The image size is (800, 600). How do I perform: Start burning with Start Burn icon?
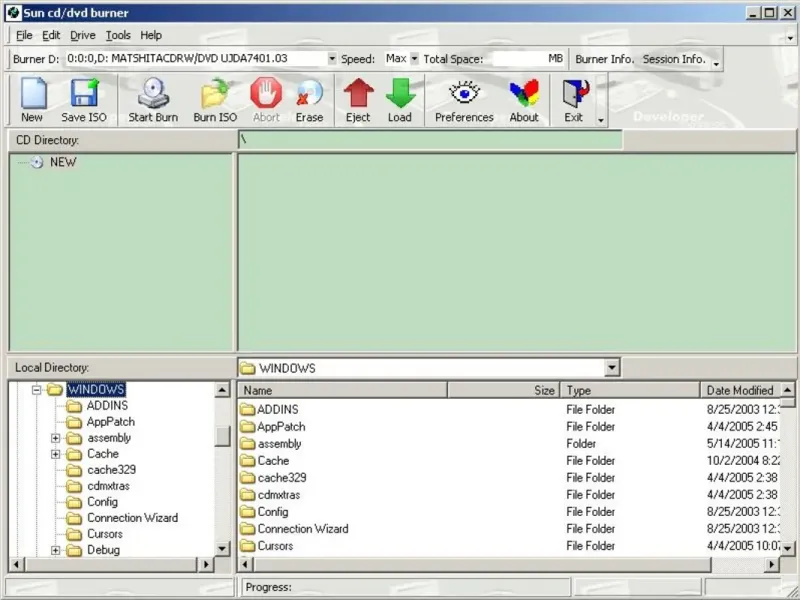point(153,100)
